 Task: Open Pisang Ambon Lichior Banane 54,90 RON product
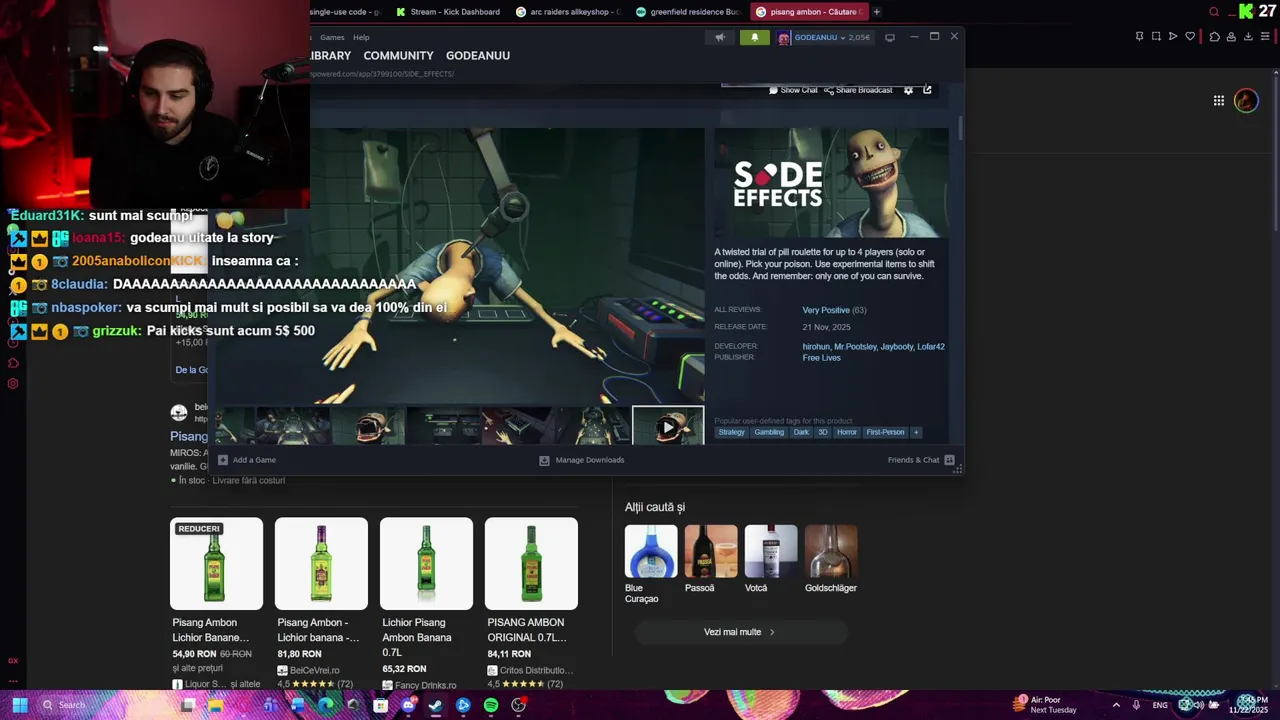(216, 602)
